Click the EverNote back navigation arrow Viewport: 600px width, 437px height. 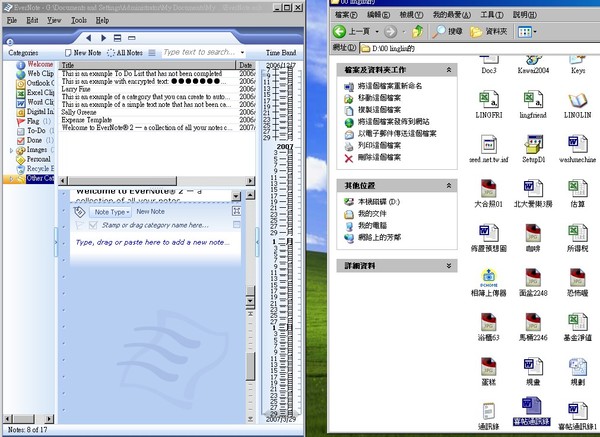click(x=89, y=38)
